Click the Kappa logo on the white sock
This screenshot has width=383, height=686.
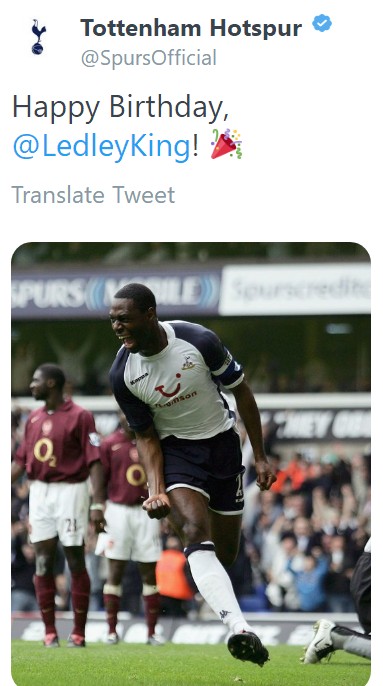[225, 615]
